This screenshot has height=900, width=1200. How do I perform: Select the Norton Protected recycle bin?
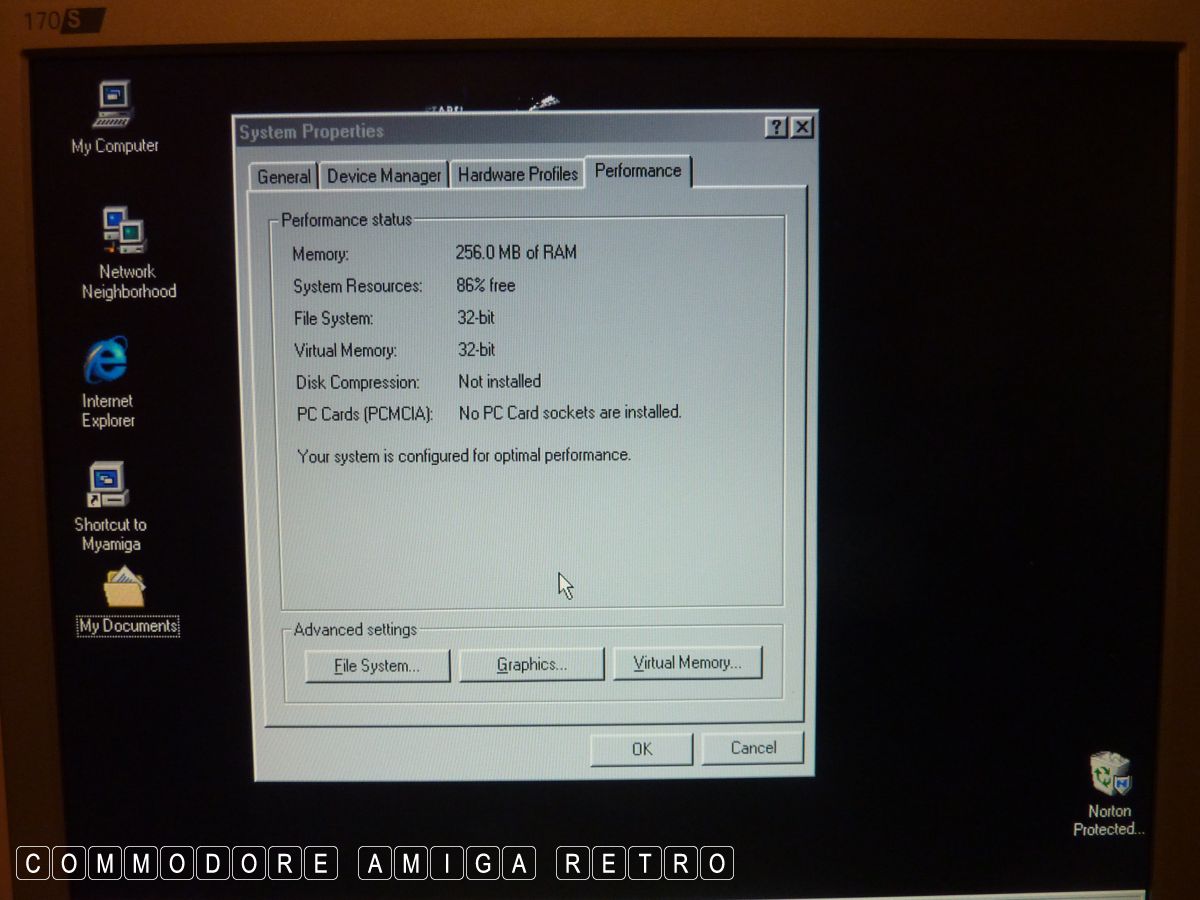[1109, 775]
